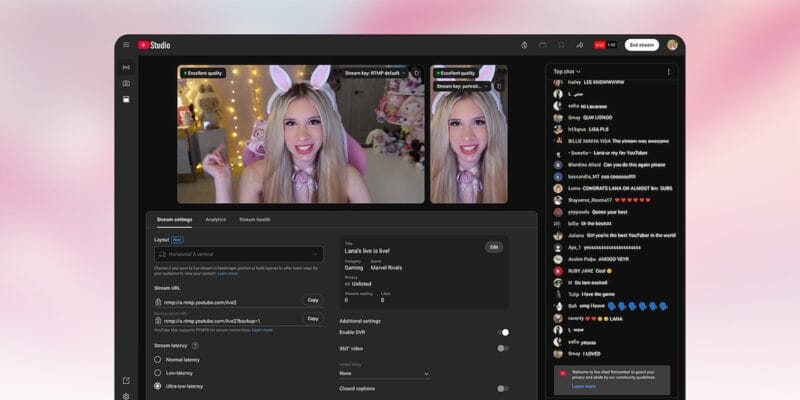The height and width of the screenshot is (400, 800).
Task: Click the share arrow icon in header
Action: 579,45
